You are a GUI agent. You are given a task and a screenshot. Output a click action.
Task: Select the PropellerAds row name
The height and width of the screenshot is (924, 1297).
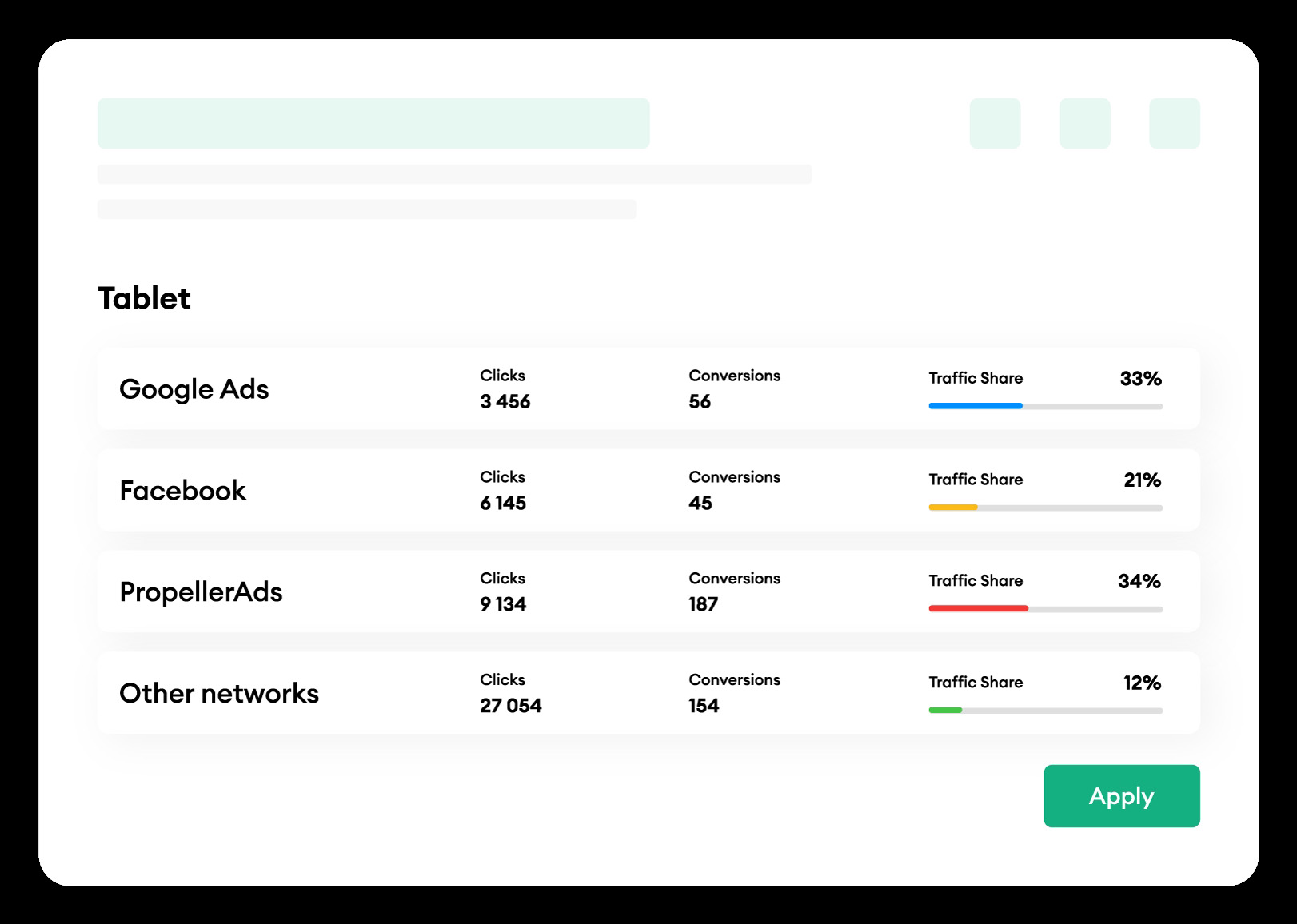pyautogui.click(x=201, y=592)
